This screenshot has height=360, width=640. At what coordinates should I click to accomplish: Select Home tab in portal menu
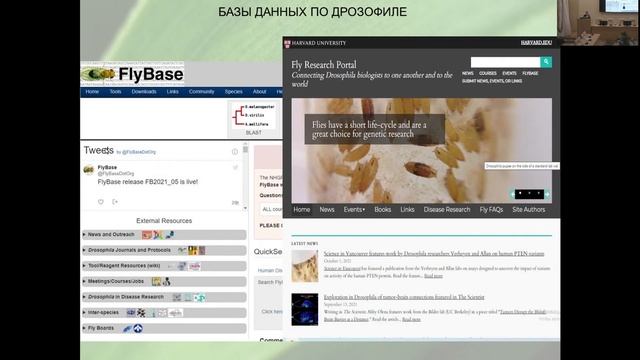tap(302, 210)
